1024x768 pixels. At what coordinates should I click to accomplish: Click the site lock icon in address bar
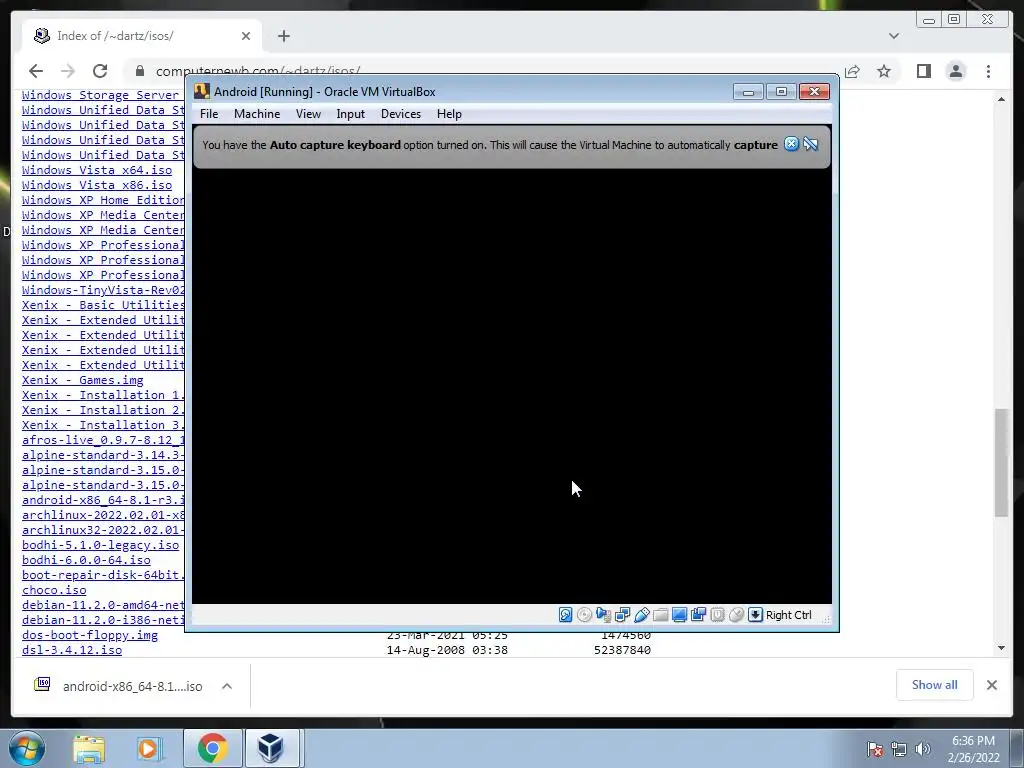(x=139, y=71)
